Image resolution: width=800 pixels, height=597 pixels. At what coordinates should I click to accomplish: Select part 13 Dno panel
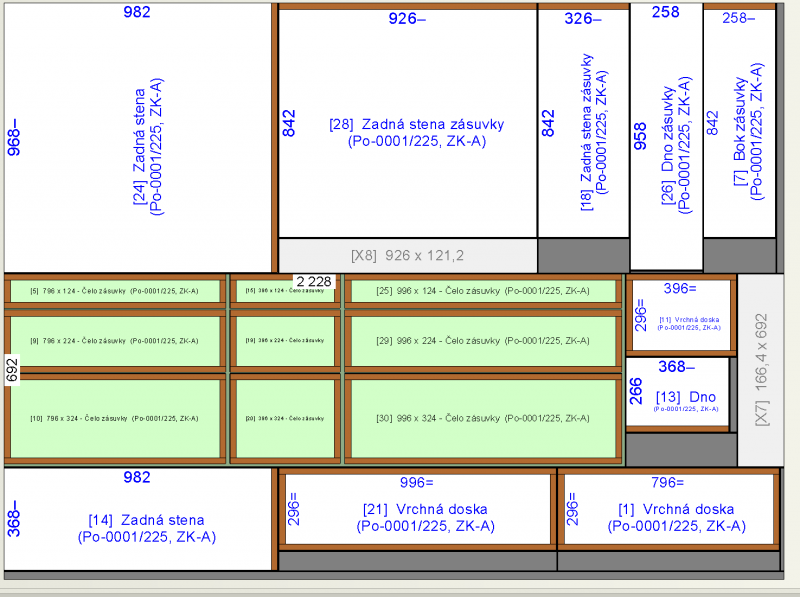tap(678, 392)
